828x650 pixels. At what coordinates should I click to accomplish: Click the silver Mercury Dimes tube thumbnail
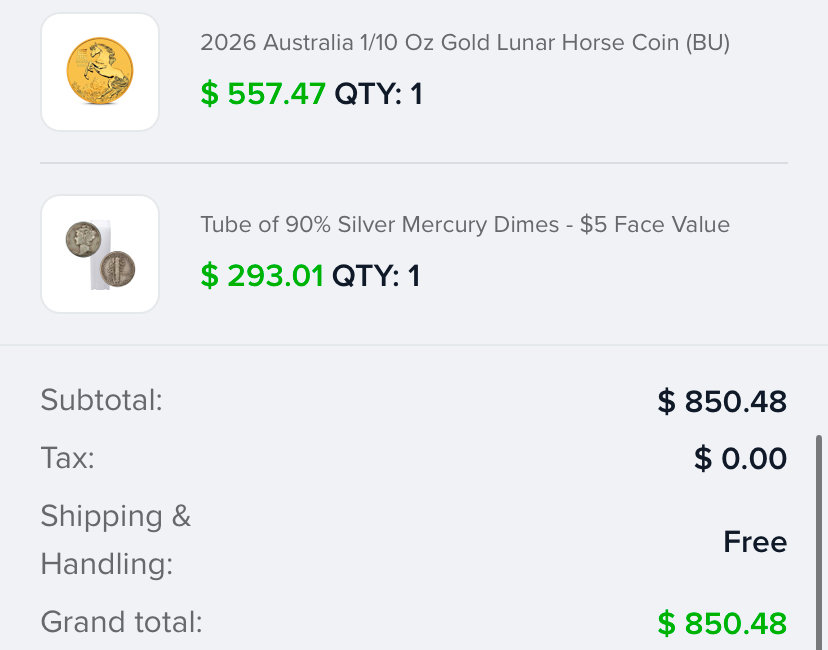pyautogui.click(x=100, y=254)
